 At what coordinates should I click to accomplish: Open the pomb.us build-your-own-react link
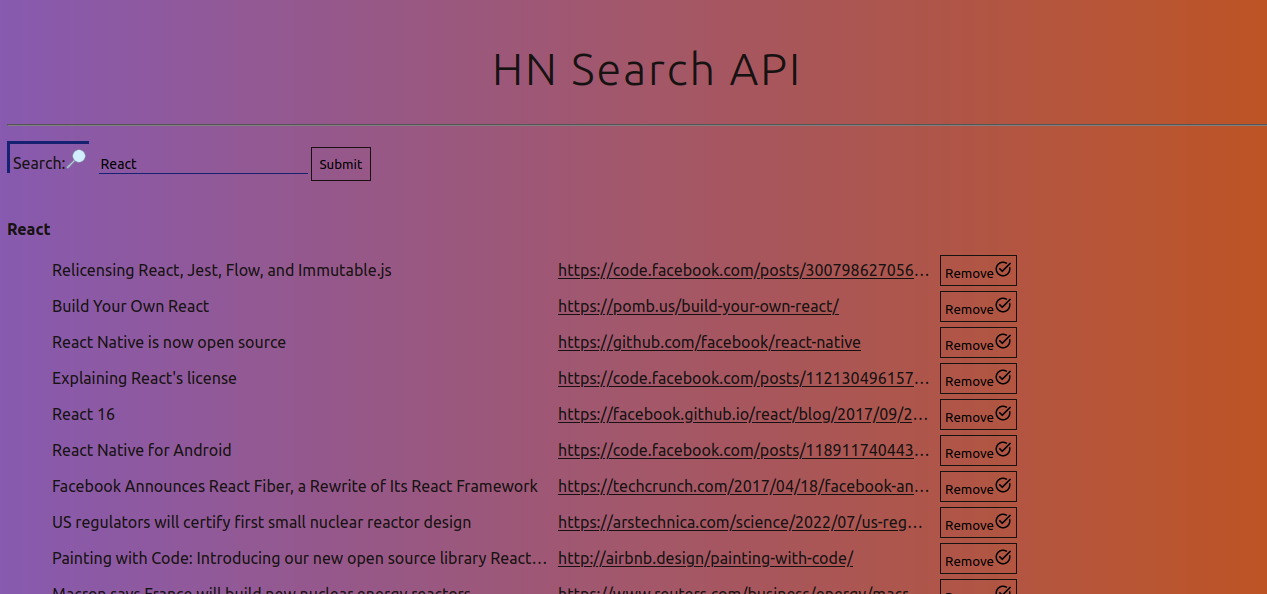tap(698, 306)
